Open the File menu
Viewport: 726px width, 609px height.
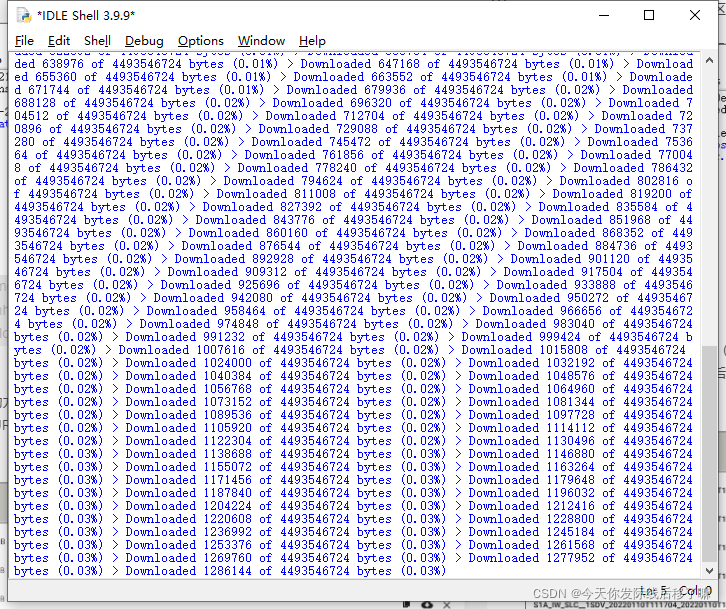pos(24,41)
